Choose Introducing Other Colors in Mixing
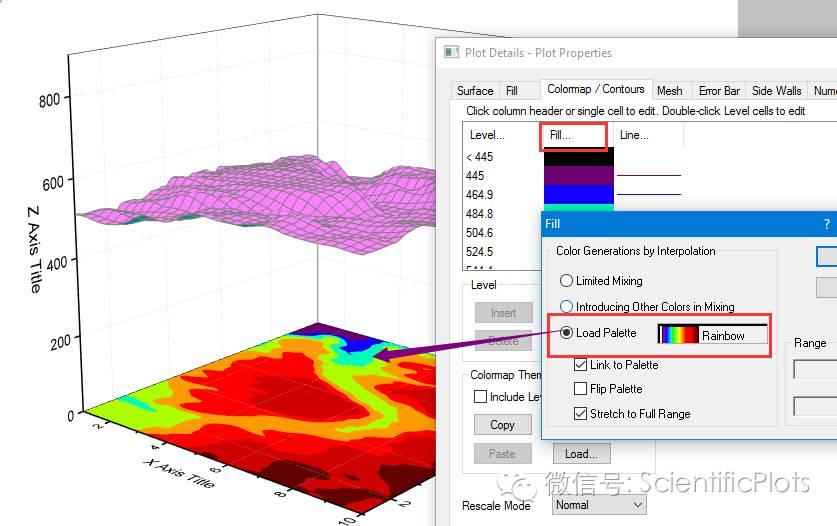The height and width of the screenshot is (526, 837). pyautogui.click(x=567, y=307)
